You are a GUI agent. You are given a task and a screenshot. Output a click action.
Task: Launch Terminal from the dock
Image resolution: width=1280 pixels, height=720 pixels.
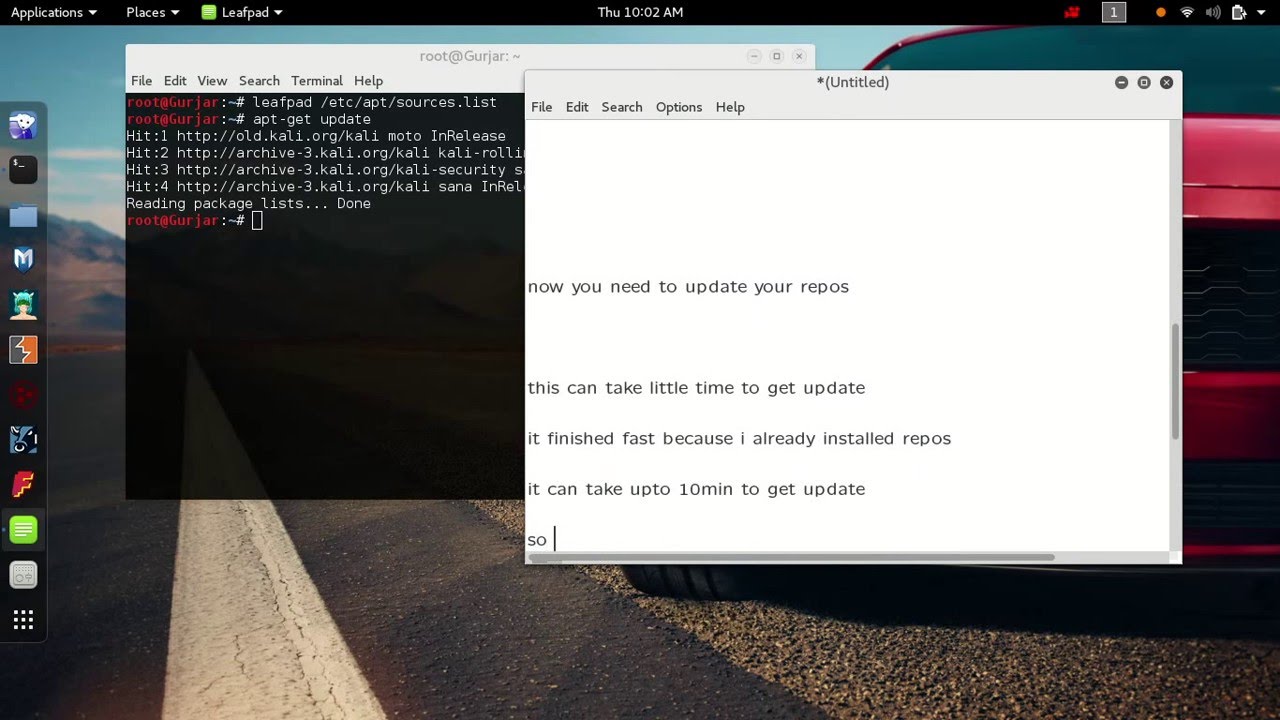tap(23, 170)
